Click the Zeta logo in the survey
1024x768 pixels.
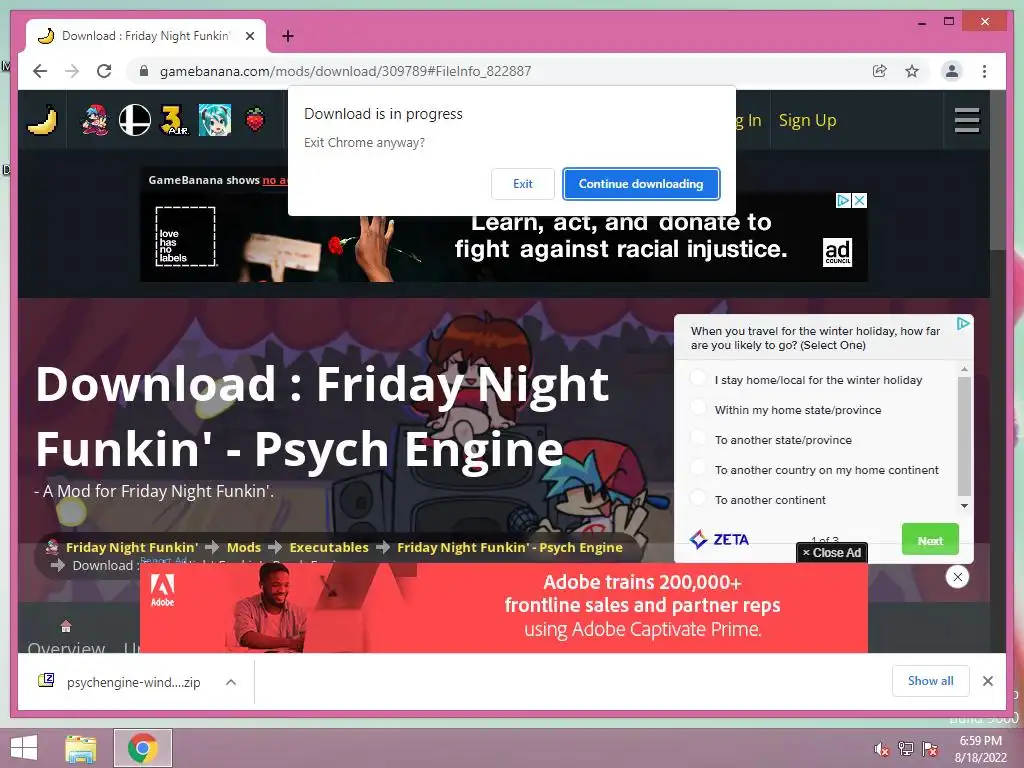719,539
